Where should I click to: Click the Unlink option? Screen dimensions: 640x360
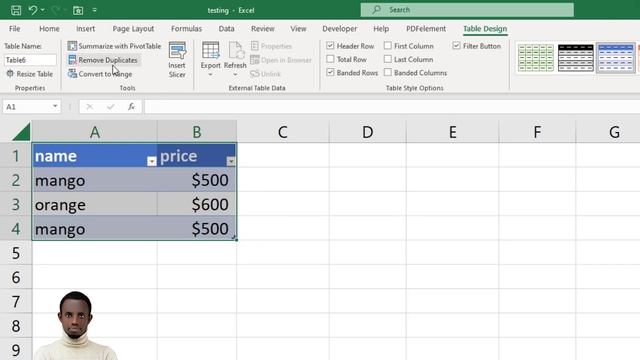pyautogui.click(x=265, y=74)
